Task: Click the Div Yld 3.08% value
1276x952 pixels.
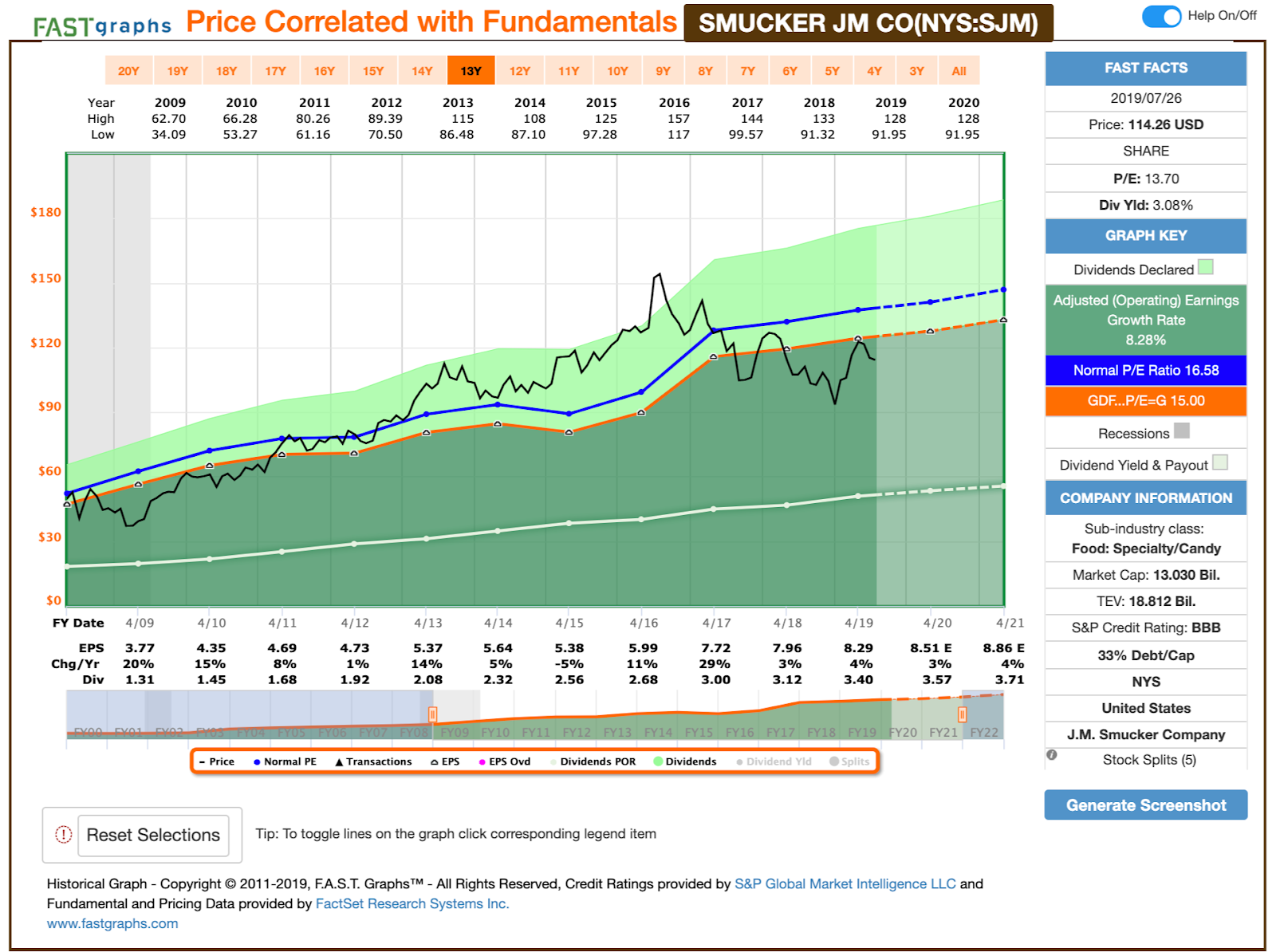Action: point(1171,205)
